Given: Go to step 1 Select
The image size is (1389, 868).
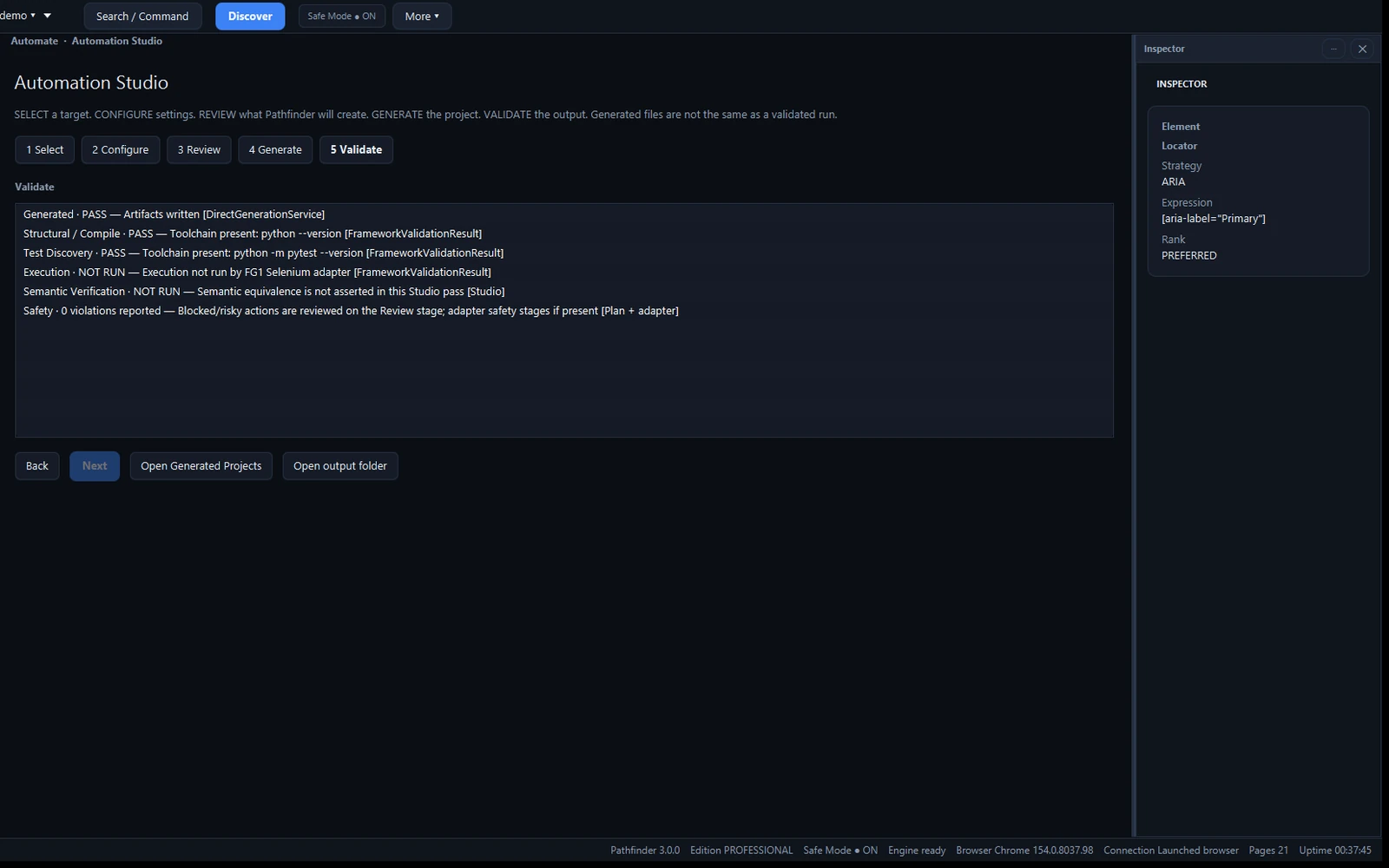Looking at the screenshot, I should 44,150.
